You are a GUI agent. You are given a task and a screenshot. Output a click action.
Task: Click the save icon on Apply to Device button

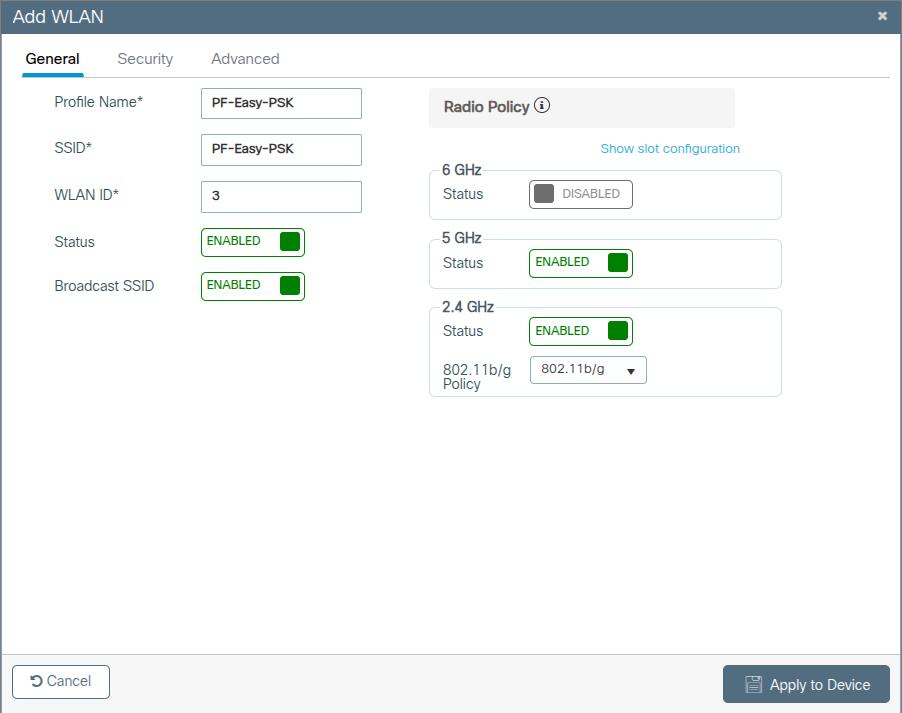(753, 684)
